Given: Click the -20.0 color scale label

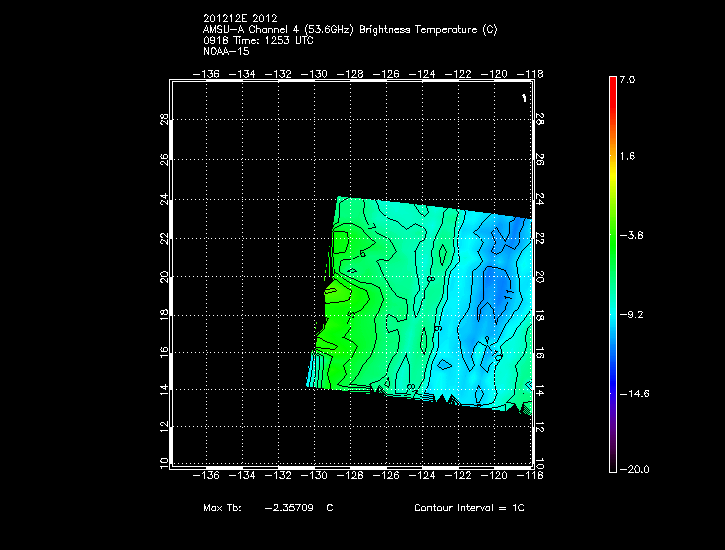Looking at the screenshot, I should (632, 470).
